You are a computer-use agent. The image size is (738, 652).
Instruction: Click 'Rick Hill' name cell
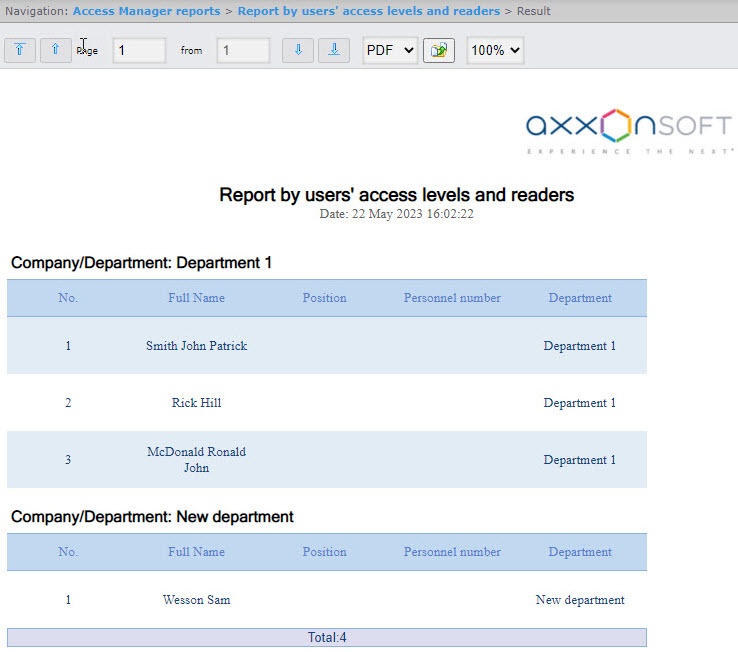click(x=196, y=402)
